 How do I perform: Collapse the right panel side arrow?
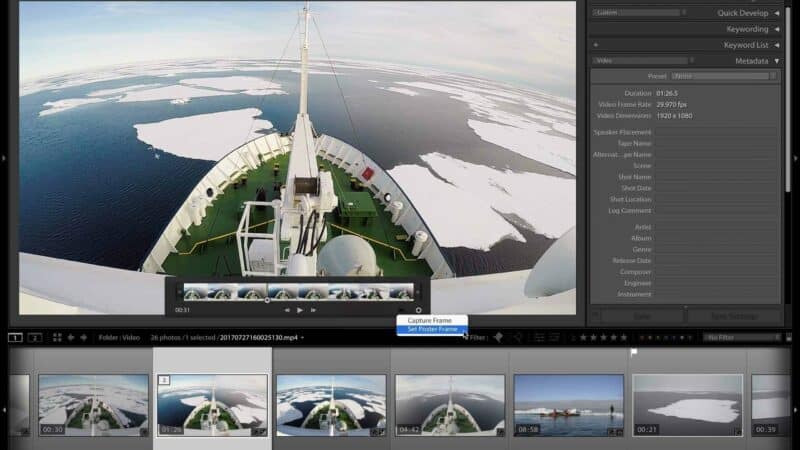[x=796, y=158]
